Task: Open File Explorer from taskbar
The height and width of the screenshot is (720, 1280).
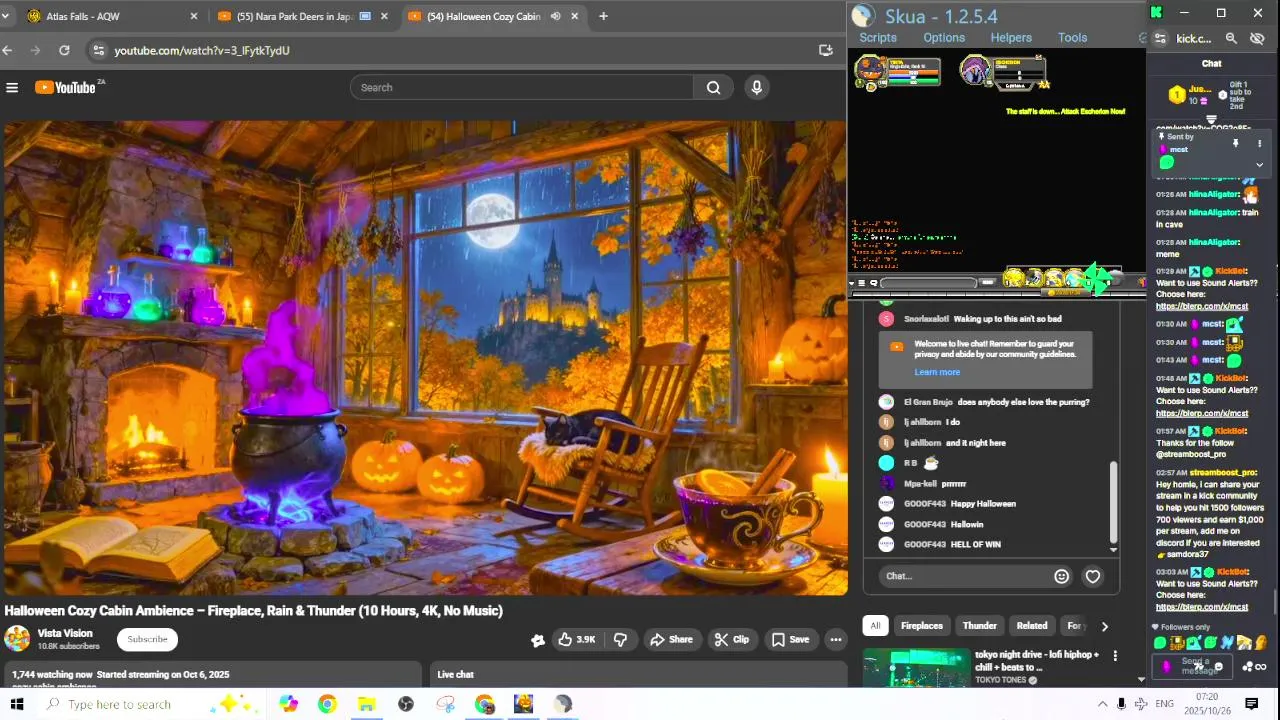Action: point(366,704)
